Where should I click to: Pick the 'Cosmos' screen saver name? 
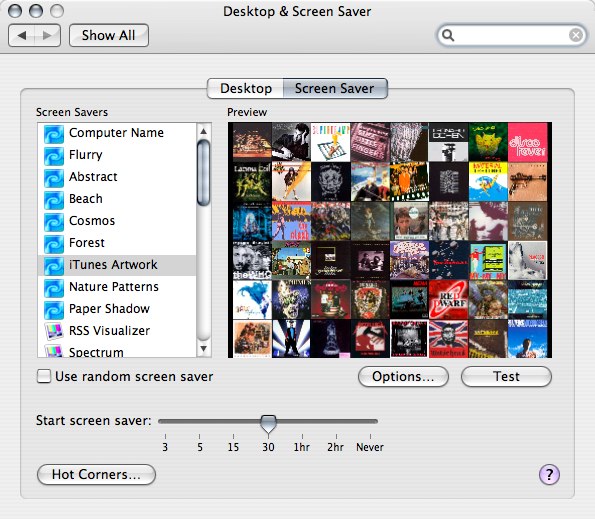click(92, 221)
